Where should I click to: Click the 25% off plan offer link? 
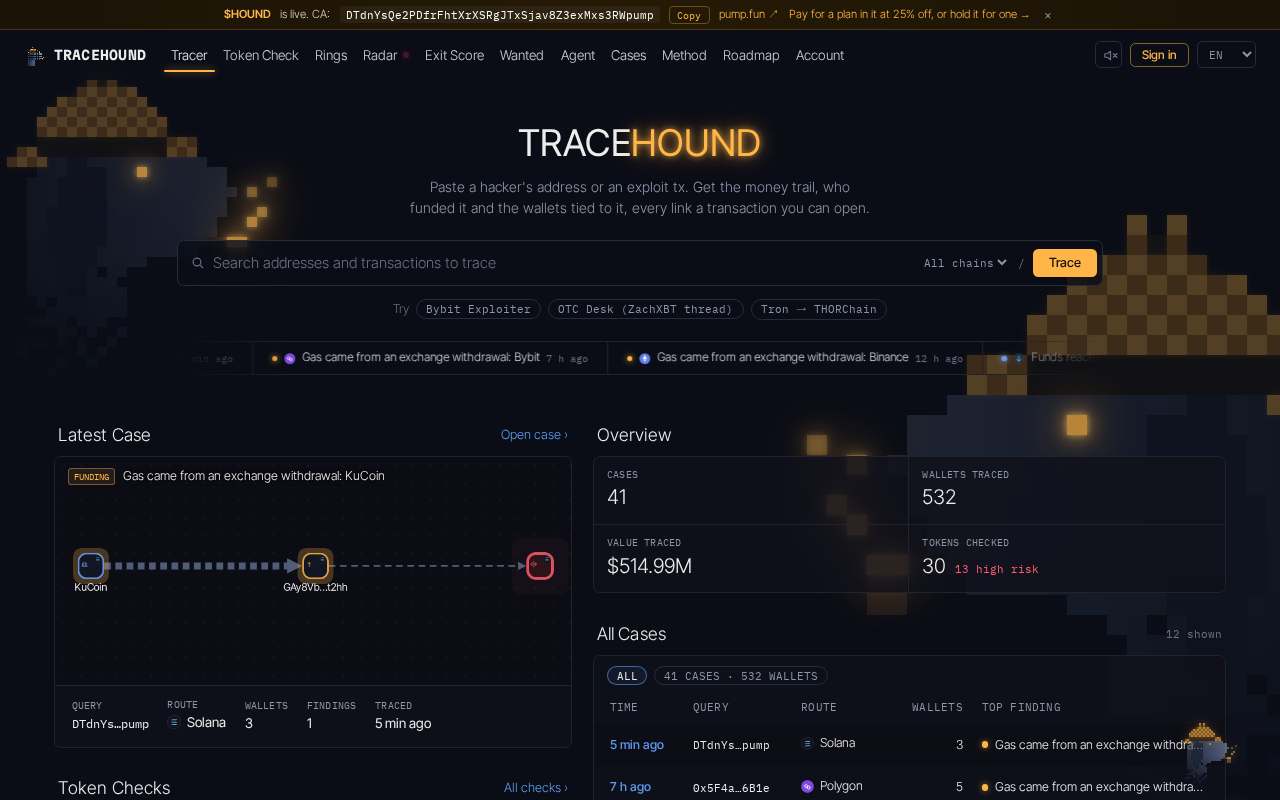coord(909,15)
